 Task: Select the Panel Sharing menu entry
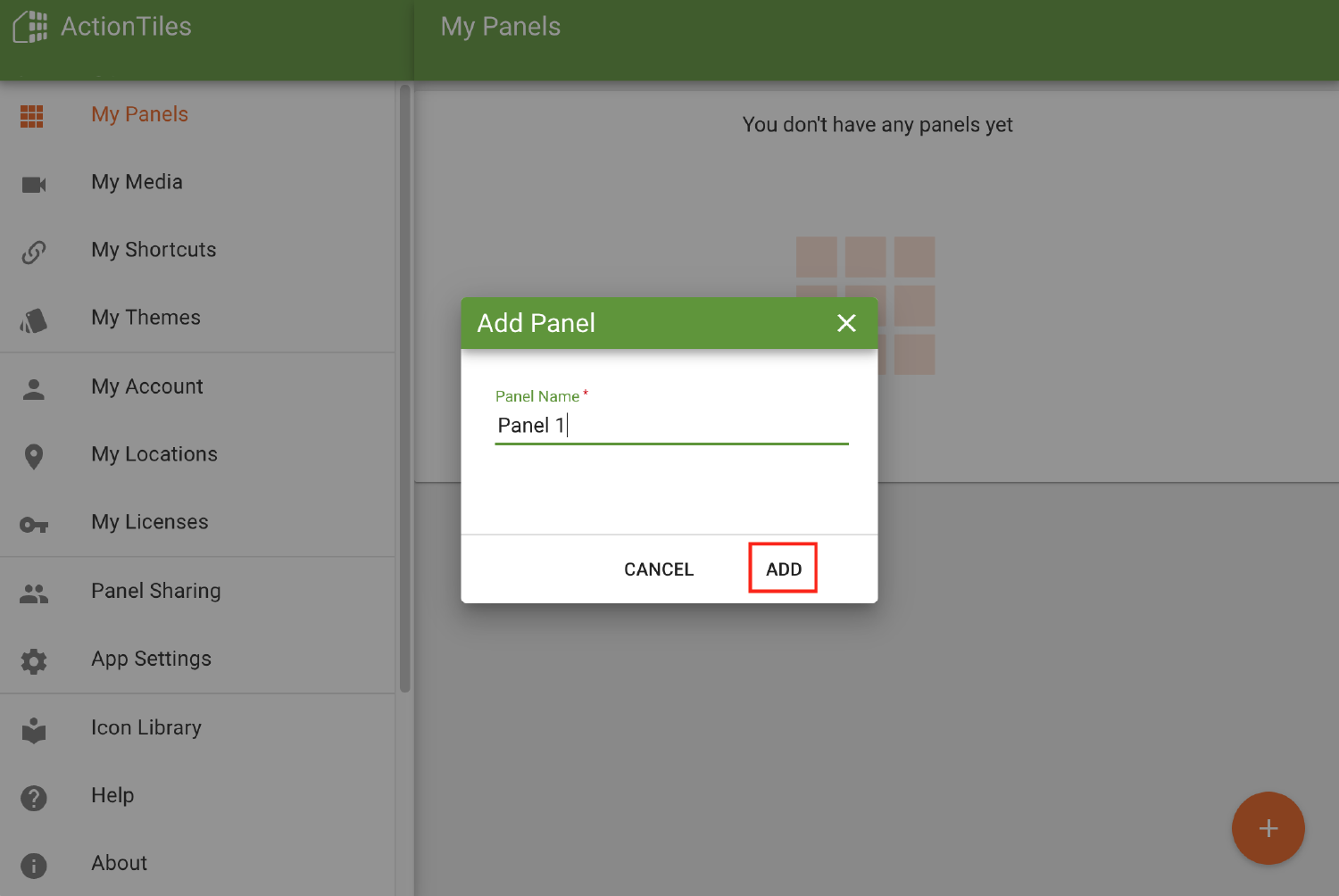tap(155, 590)
